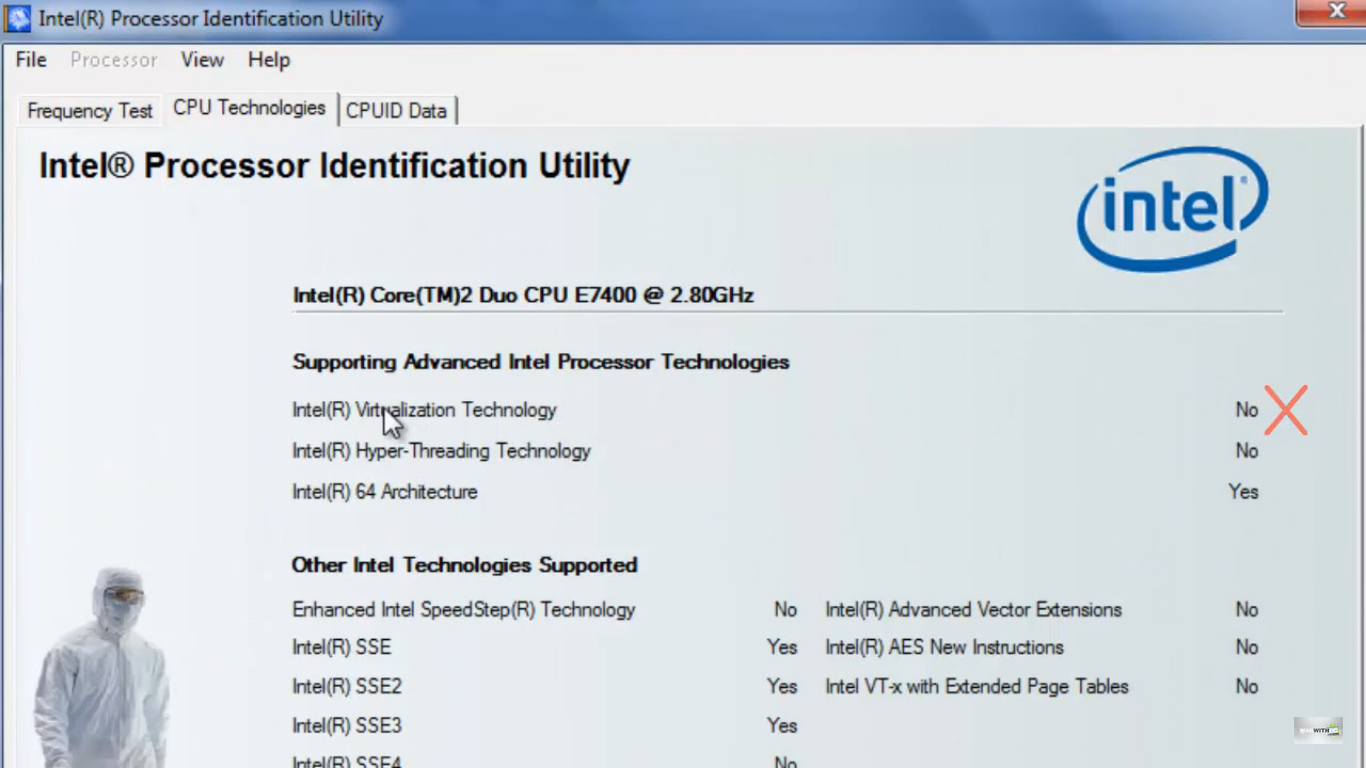Click the Yes value for 64 Architecture
Image resolution: width=1366 pixels, height=768 pixels.
click(1244, 492)
